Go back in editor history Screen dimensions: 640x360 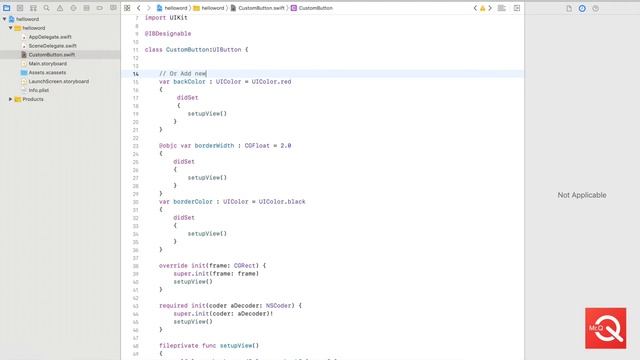tap(139, 8)
